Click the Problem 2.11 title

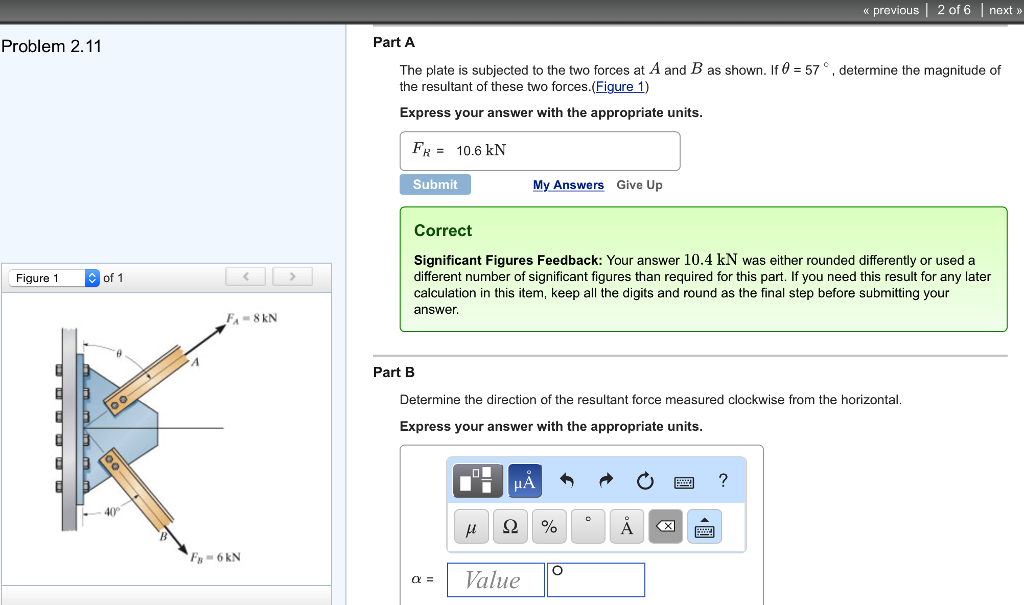(x=52, y=46)
